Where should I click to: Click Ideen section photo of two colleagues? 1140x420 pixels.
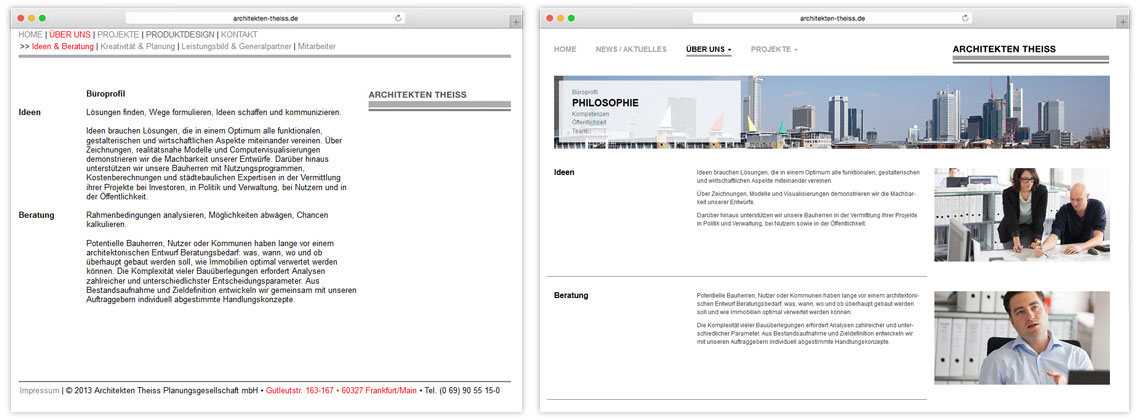(x=1021, y=214)
